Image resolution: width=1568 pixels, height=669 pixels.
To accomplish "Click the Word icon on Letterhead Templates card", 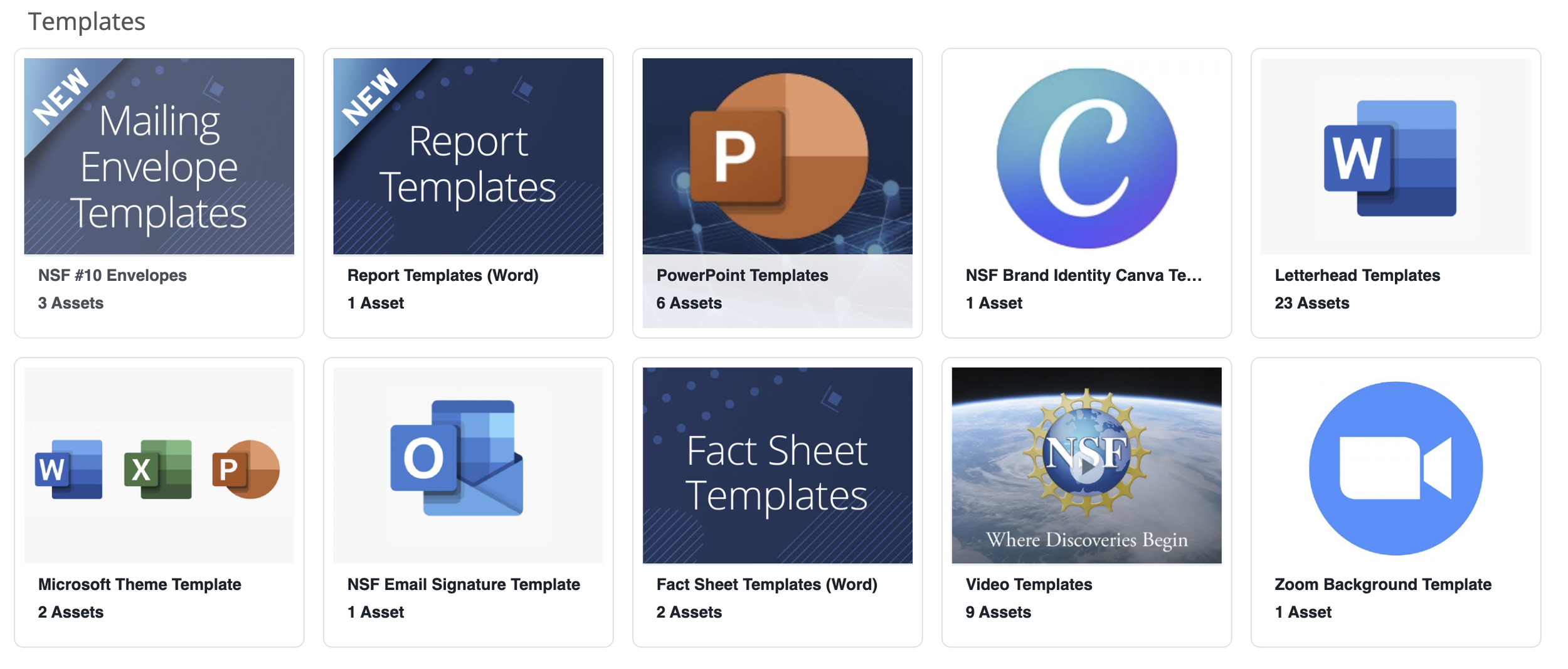I will pyautogui.click(x=1390, y=158).
